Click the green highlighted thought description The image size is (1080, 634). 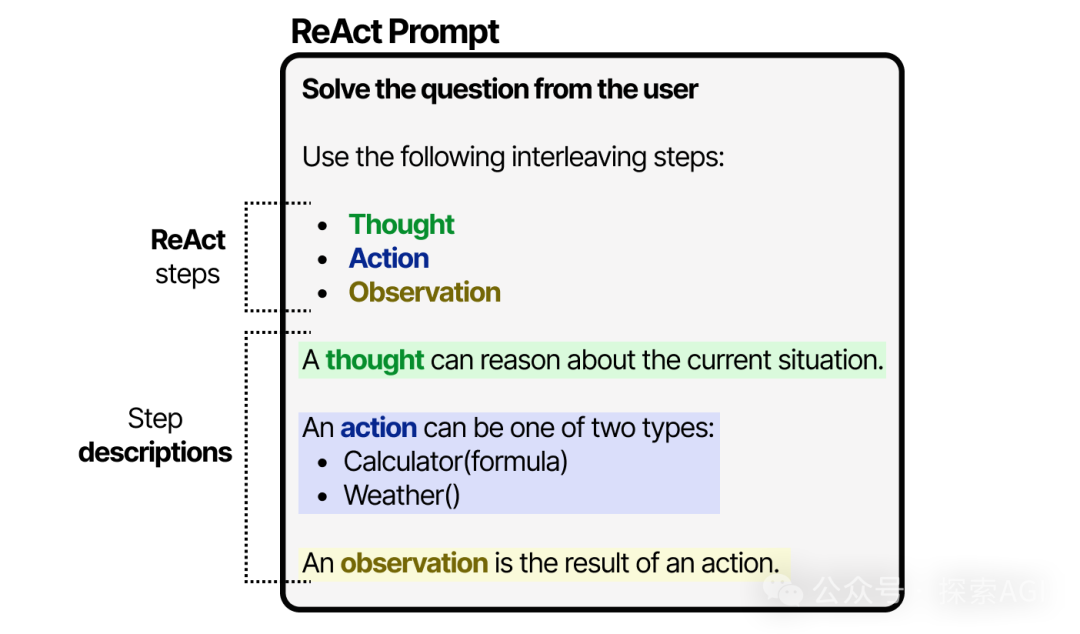pos(592,360)
